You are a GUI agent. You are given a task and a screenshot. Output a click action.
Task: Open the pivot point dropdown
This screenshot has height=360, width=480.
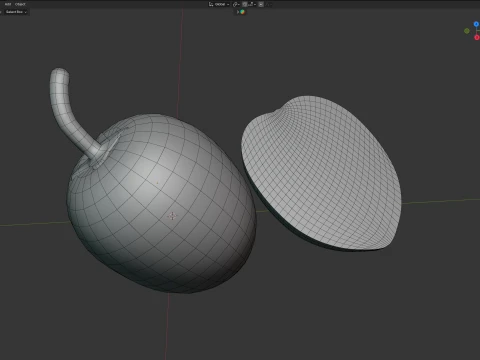tap(236, 4)
